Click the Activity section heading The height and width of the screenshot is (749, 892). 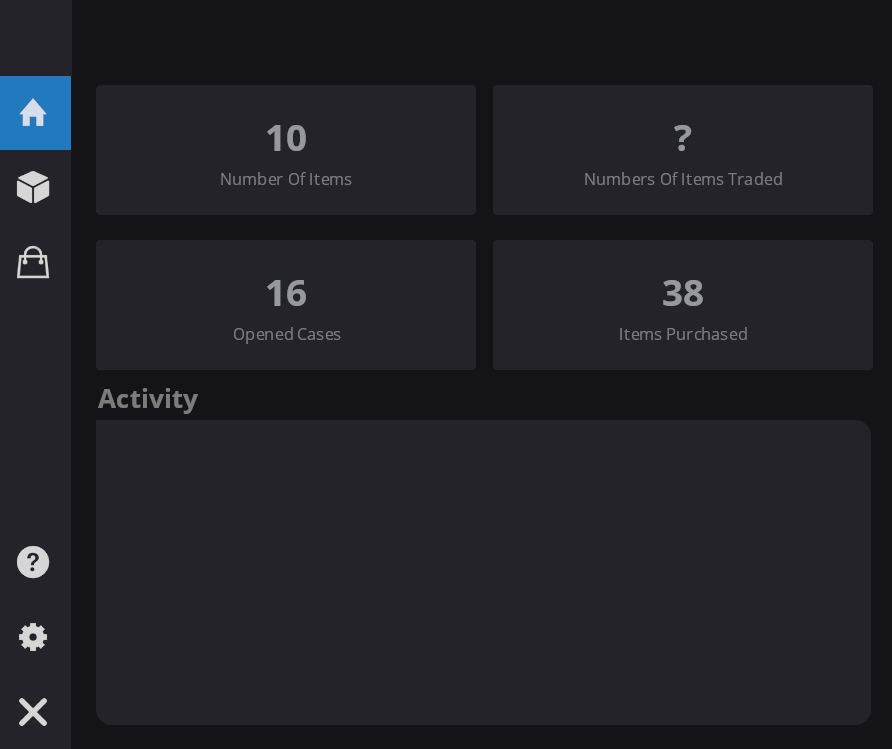147,398
